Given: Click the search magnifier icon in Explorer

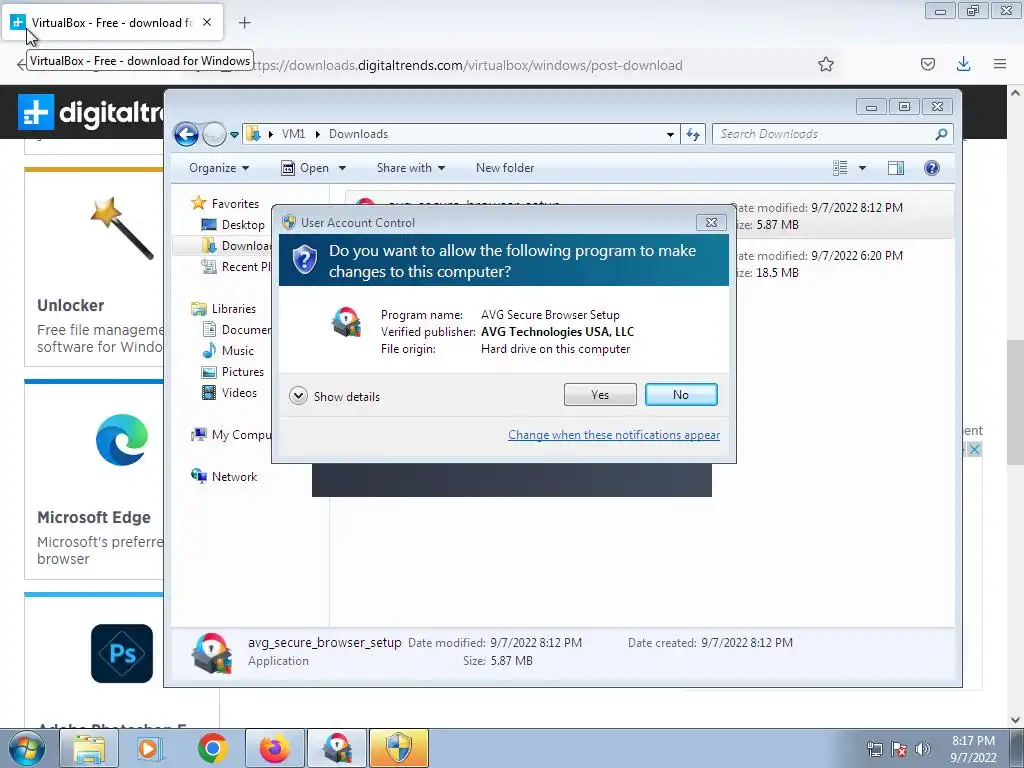Looking at the screenshot, I should point(941,134).
